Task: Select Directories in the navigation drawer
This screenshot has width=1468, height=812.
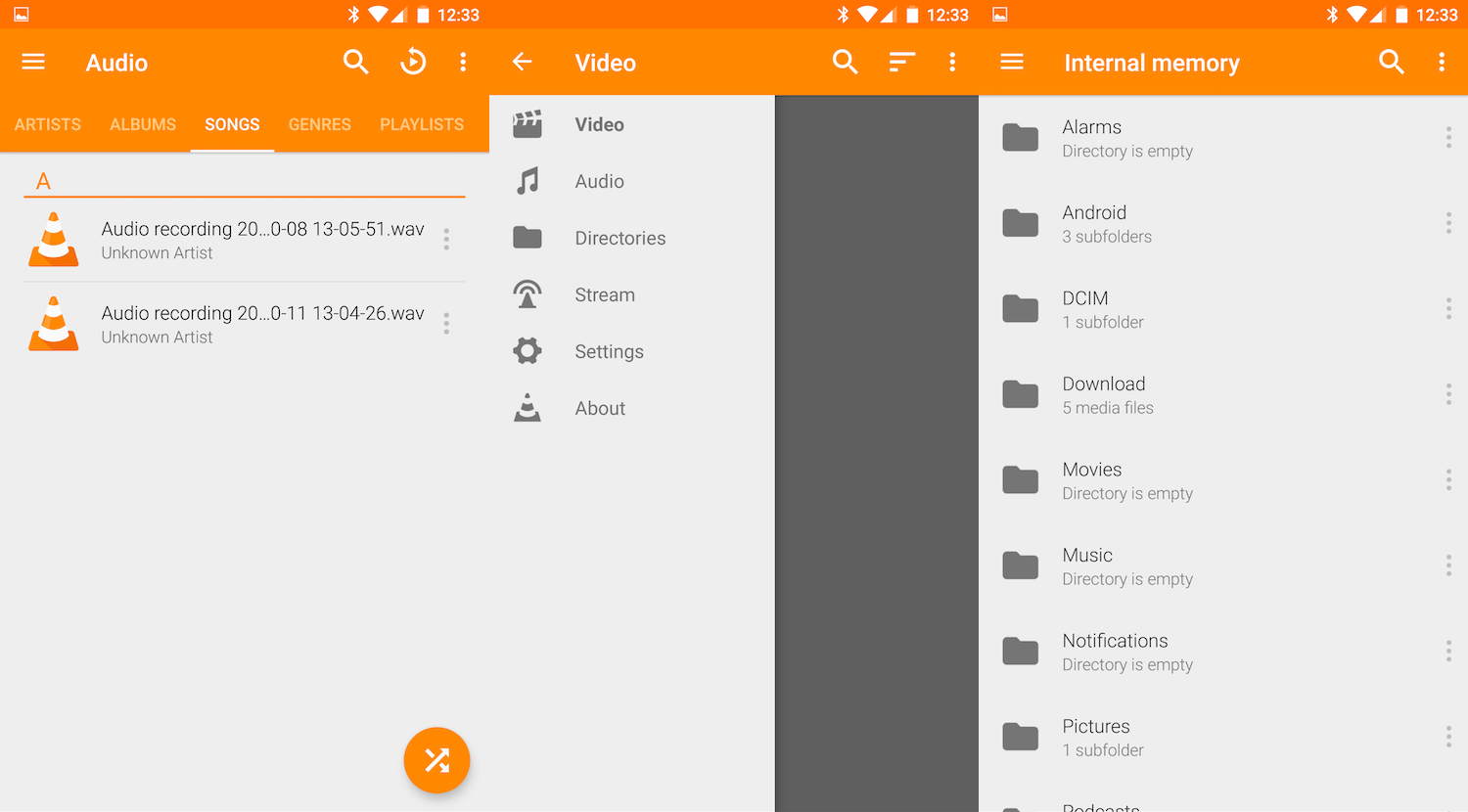Action: (619, 238)
